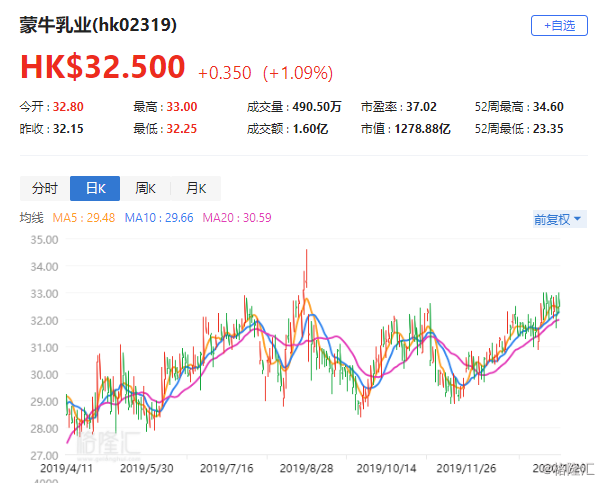The image size is (602, 483).
Task: Click the 成交额 value 1.60亿
Action: coord(310,129)
